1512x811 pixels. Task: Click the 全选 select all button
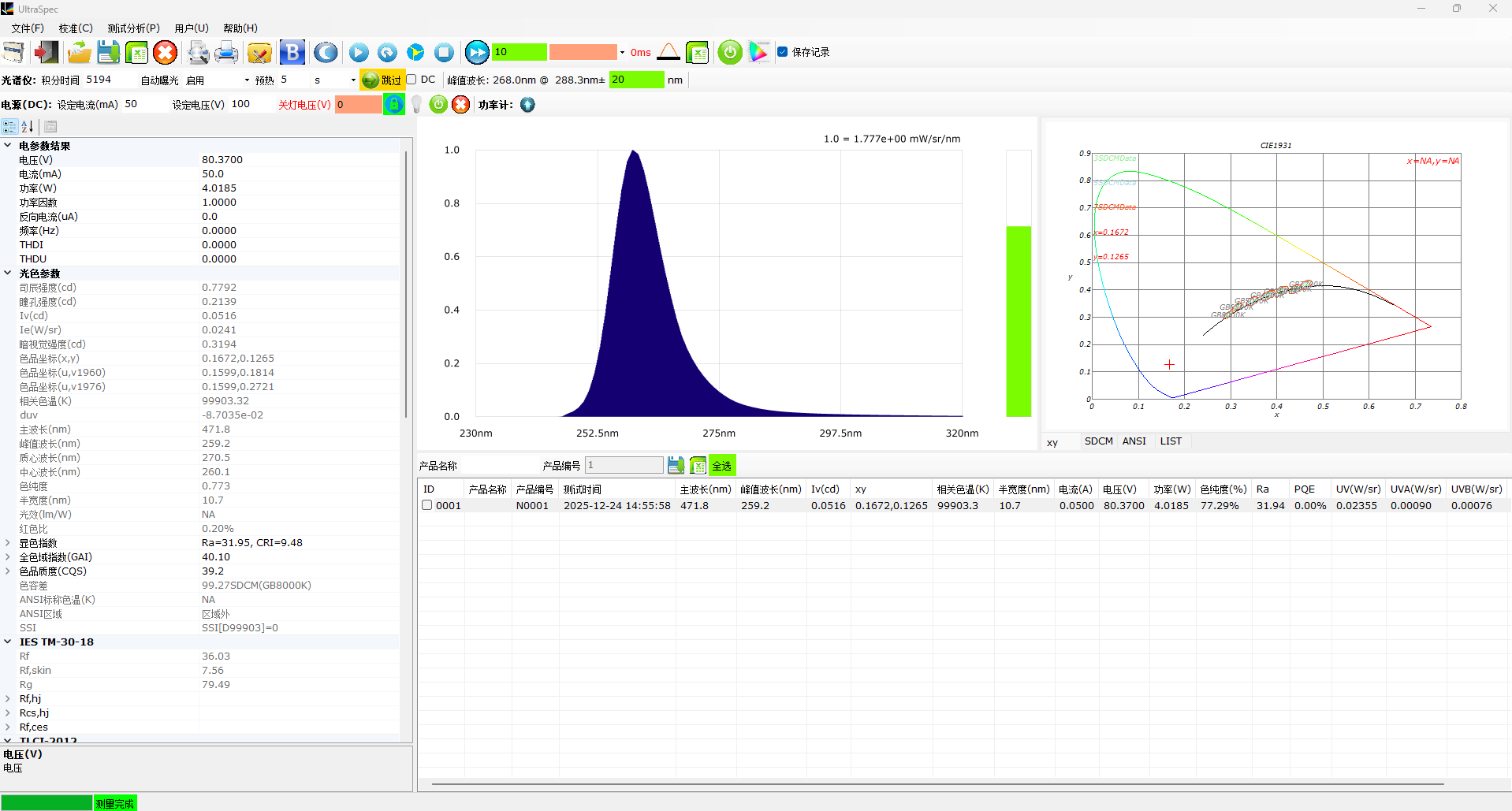coord(722,465)
